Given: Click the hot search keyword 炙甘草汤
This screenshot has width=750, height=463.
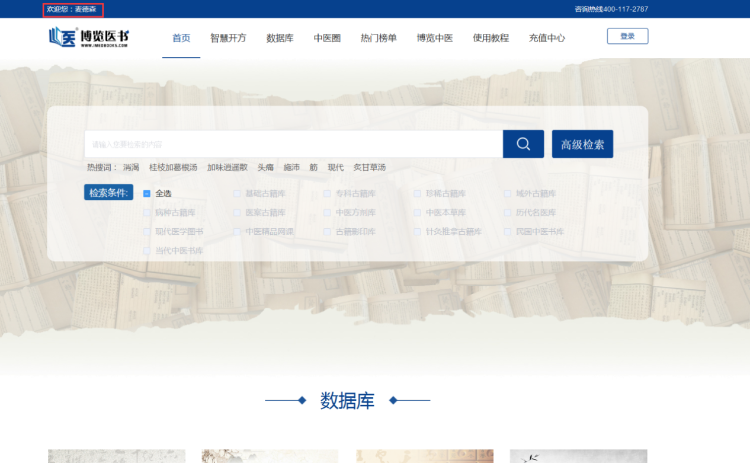Looking at the screenshot, I should 369,167.
